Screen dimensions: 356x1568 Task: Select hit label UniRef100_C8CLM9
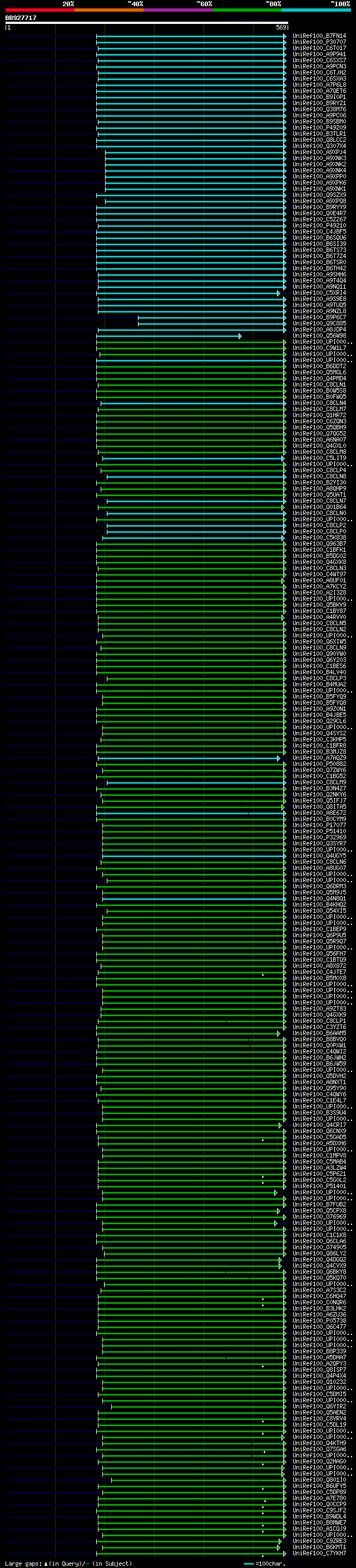(319, 782)
